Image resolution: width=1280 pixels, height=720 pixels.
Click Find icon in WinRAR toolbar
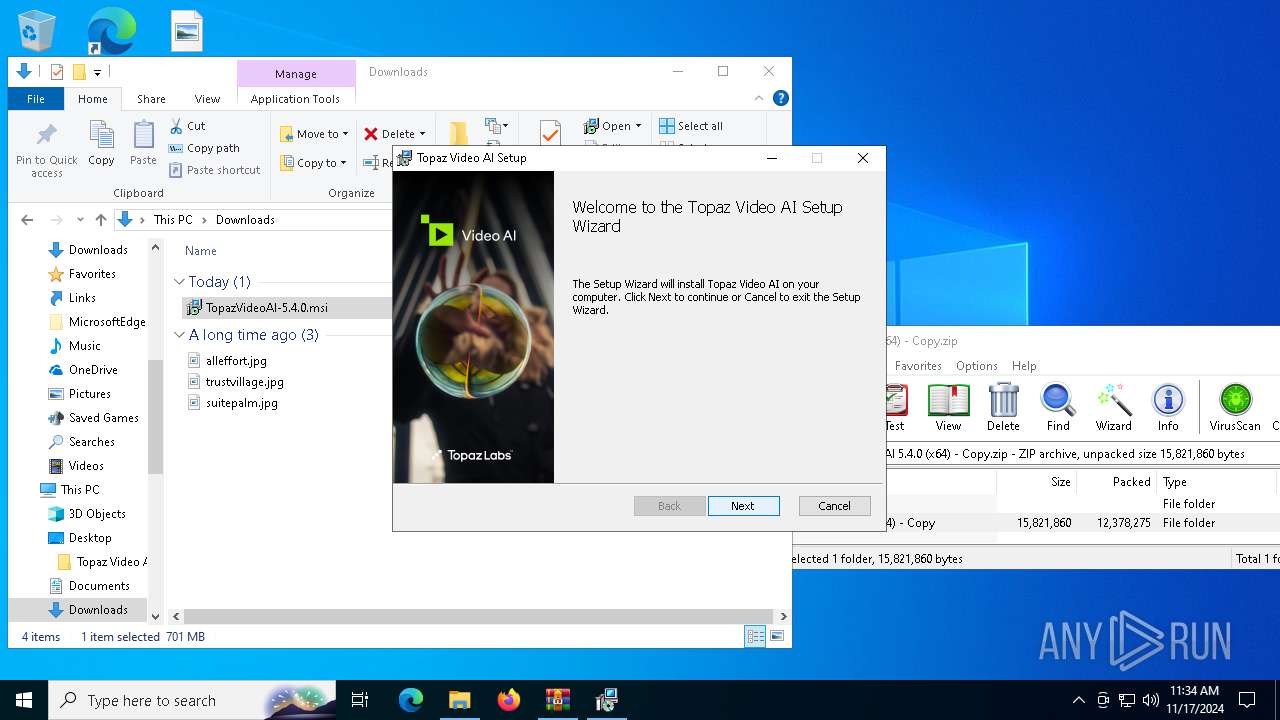point(1058,407)
